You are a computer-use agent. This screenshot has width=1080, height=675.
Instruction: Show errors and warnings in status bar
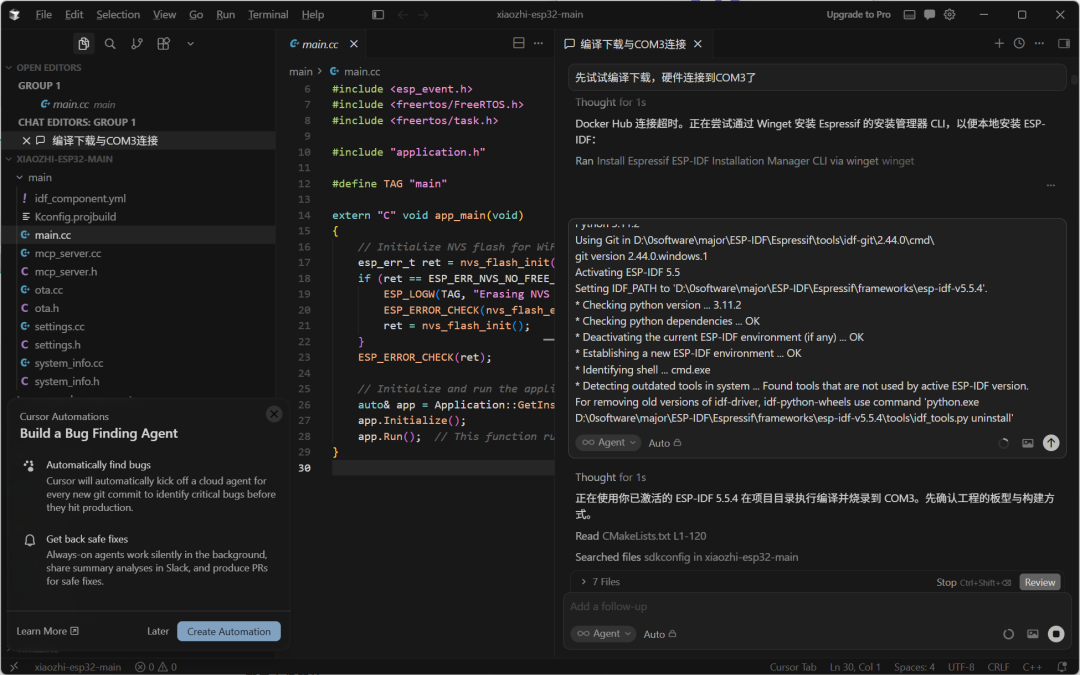(x=156, y=667)
